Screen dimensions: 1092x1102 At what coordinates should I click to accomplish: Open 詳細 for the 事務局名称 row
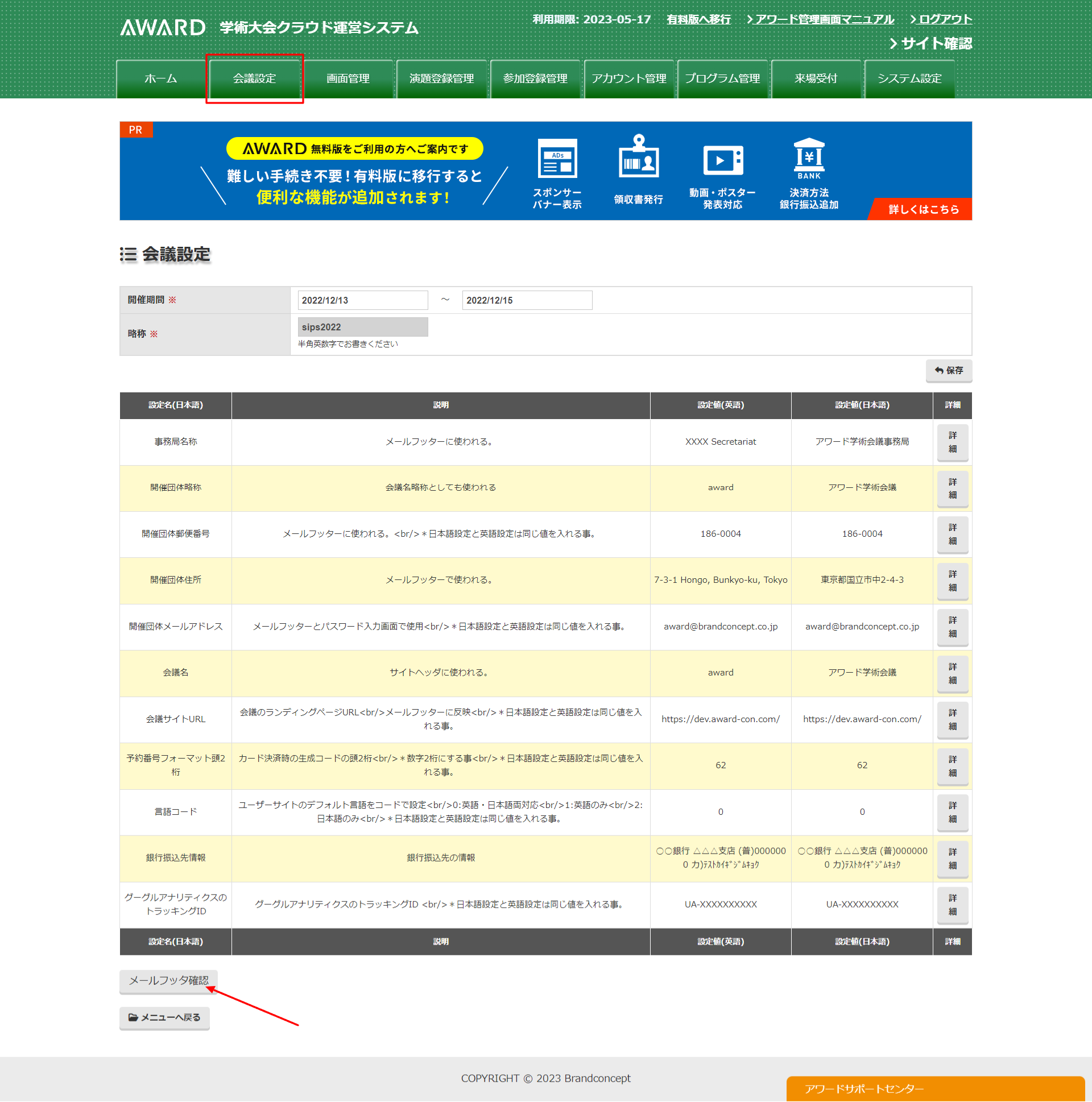(x=952, y=442)
